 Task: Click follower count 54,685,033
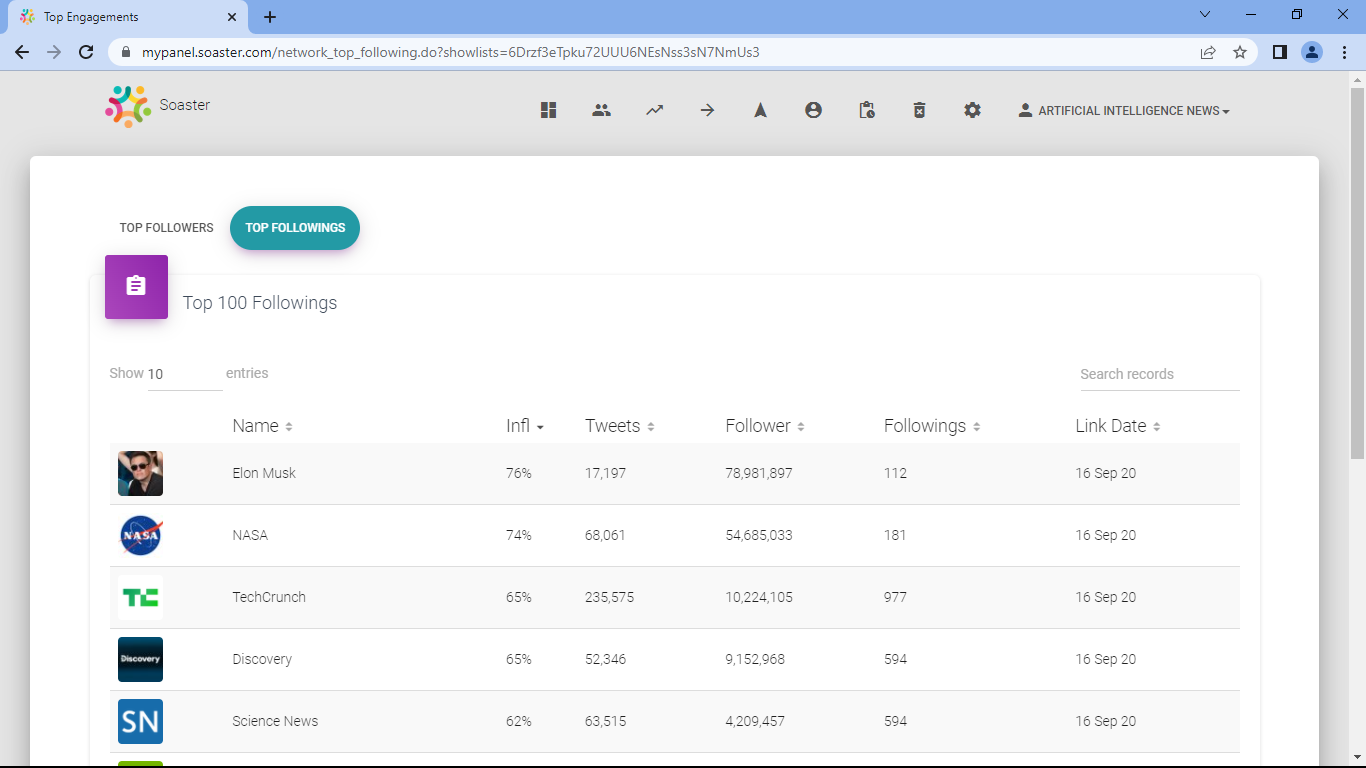click(x=759, y=535)
